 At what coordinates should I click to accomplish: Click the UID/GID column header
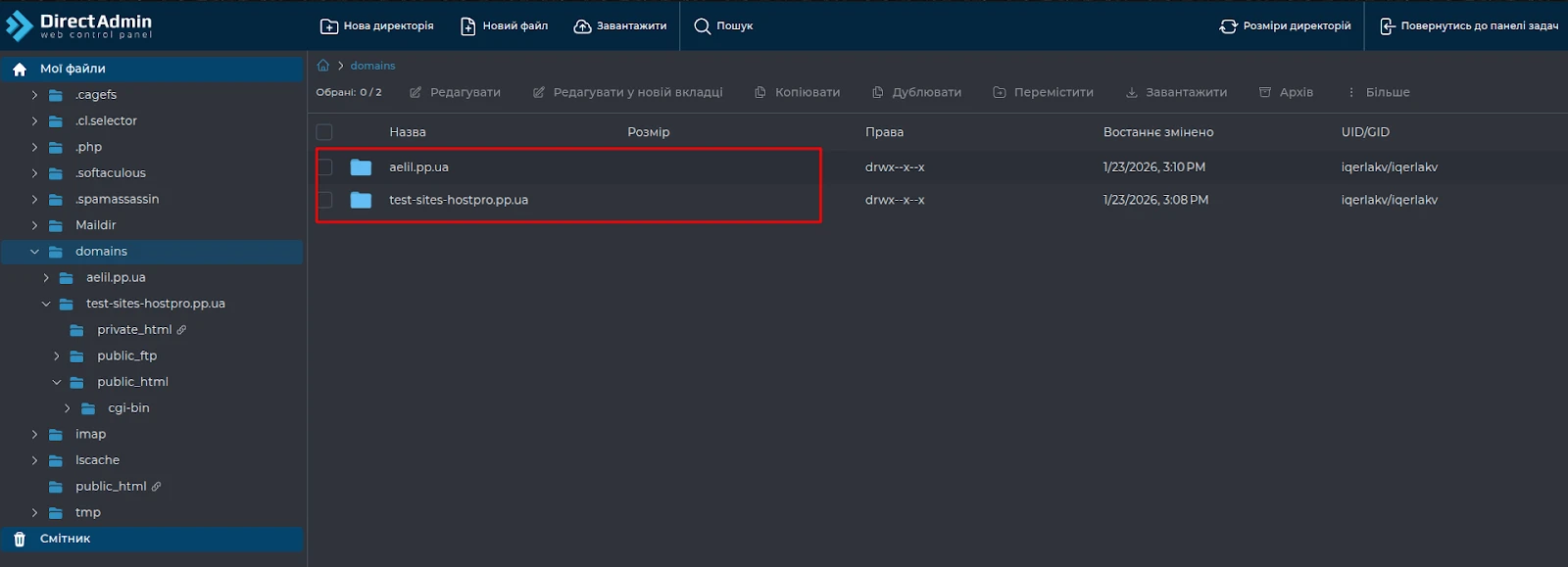point(1365,132)
